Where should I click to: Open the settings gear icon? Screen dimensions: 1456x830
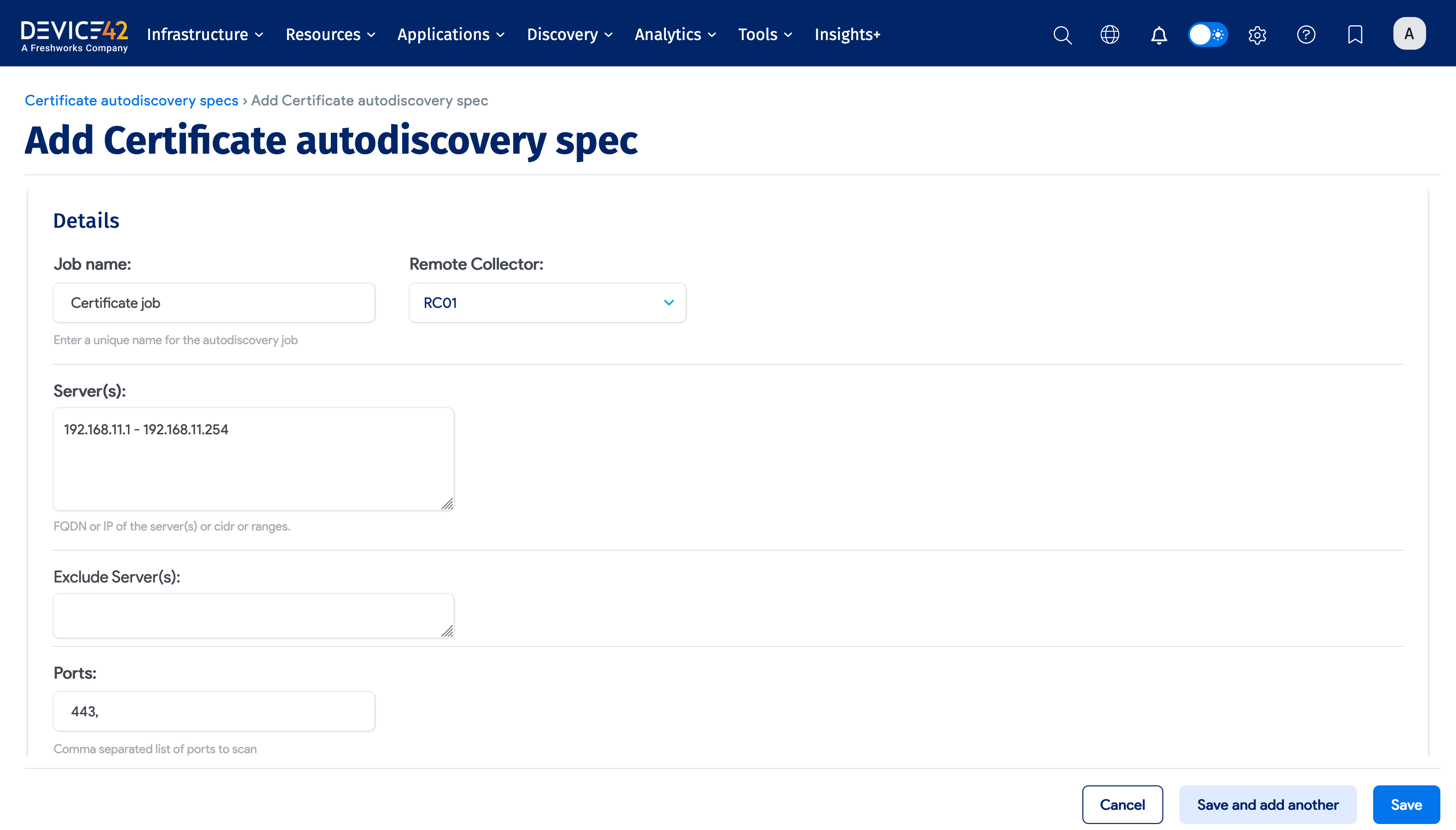pyautogui.click(x=1256, y=35)
